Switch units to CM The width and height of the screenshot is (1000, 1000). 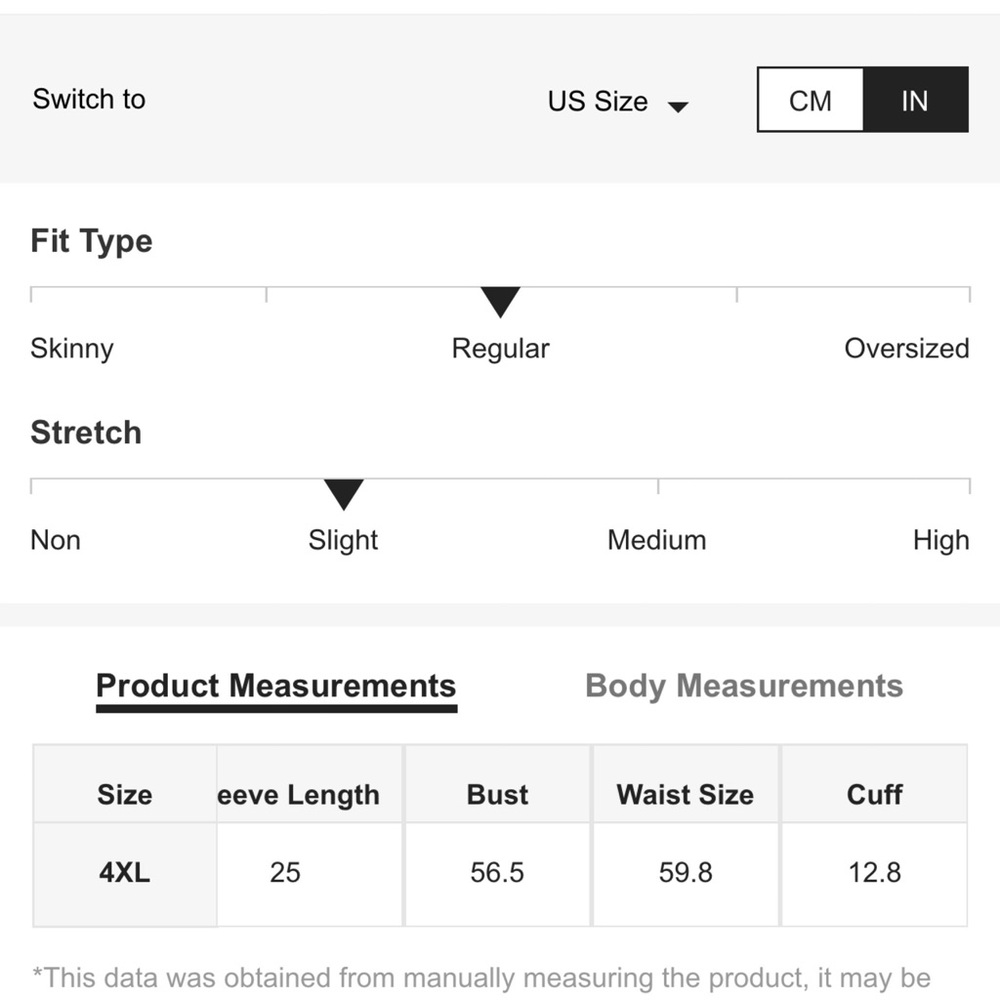pos(810,100)
